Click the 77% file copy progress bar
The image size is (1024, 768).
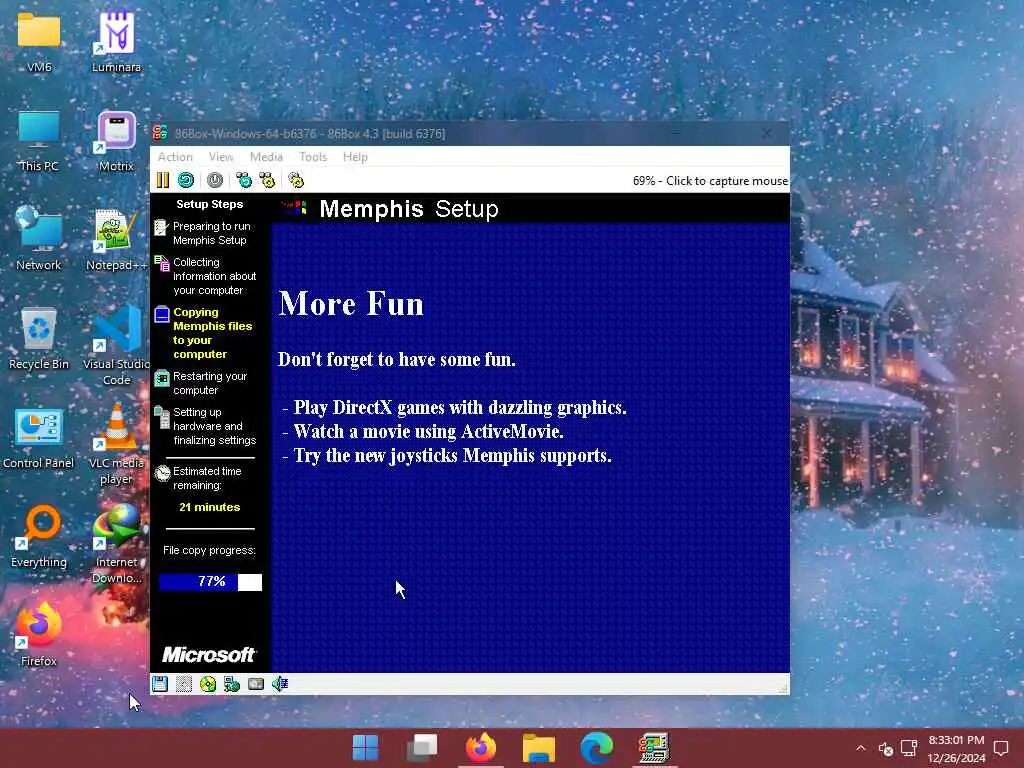210,582
